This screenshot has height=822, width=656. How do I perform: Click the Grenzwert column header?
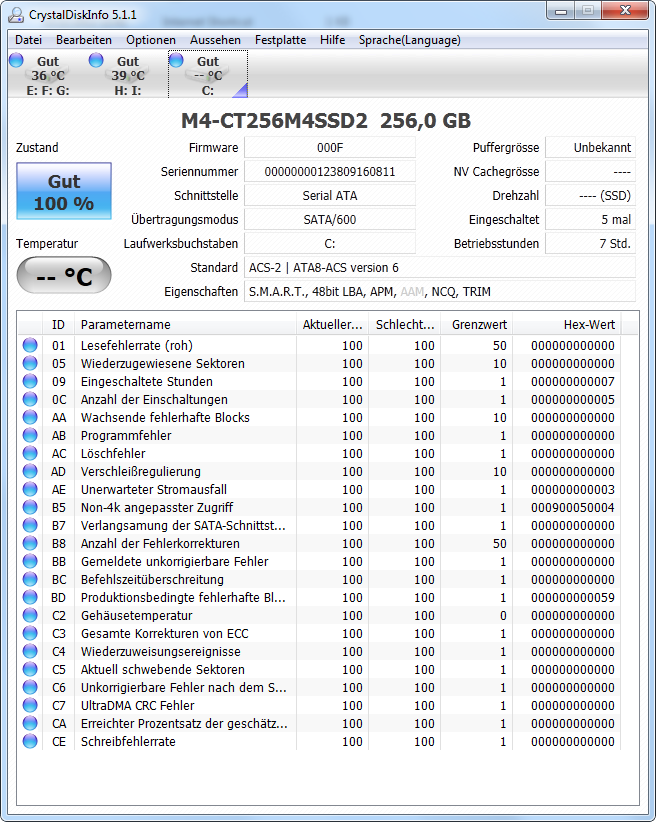click(477, 325)
